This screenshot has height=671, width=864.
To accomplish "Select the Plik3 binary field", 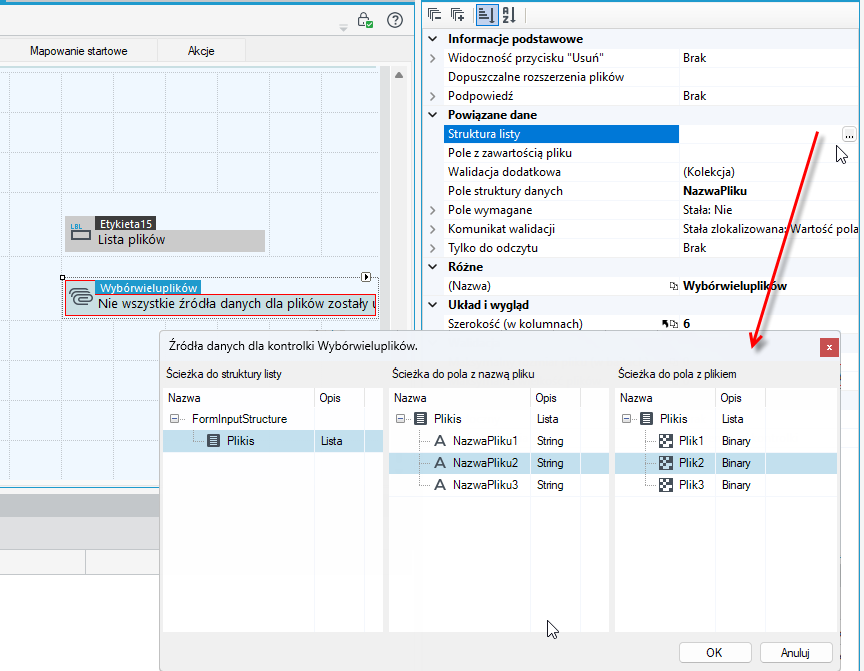I will point(691,485).
